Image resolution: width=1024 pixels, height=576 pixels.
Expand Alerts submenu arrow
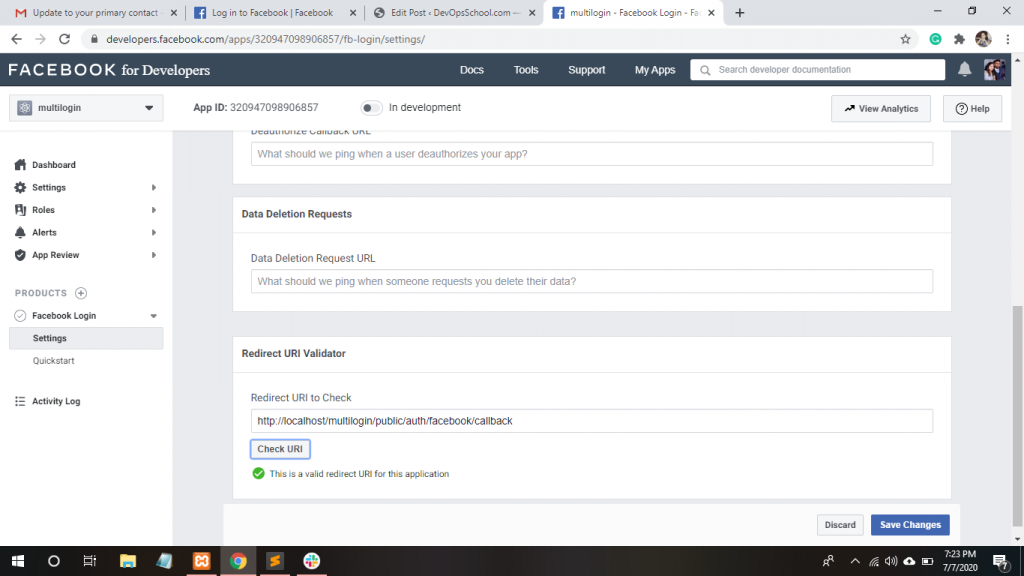pos(153,232)
